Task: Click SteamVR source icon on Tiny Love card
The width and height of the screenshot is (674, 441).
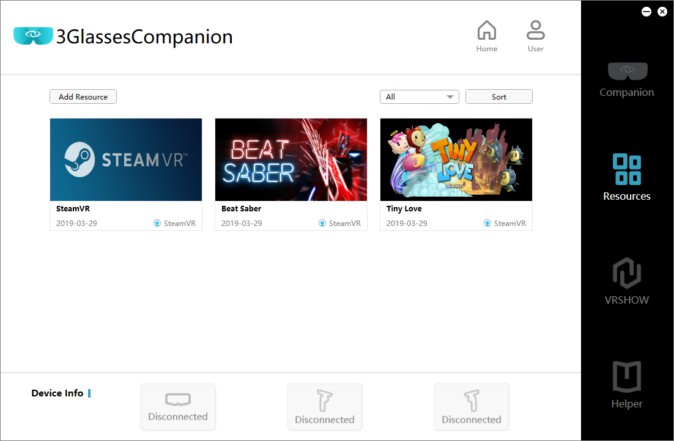Action: tap(487, 223)
